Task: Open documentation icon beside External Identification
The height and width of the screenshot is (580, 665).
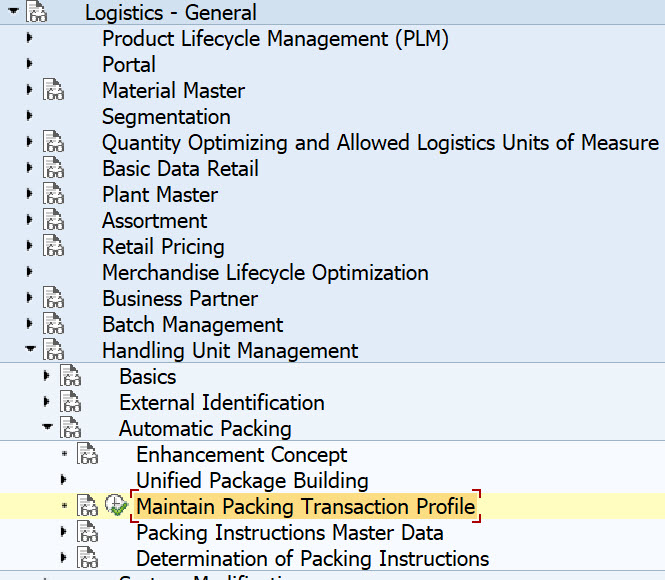Action: click(x=71, y=403)
